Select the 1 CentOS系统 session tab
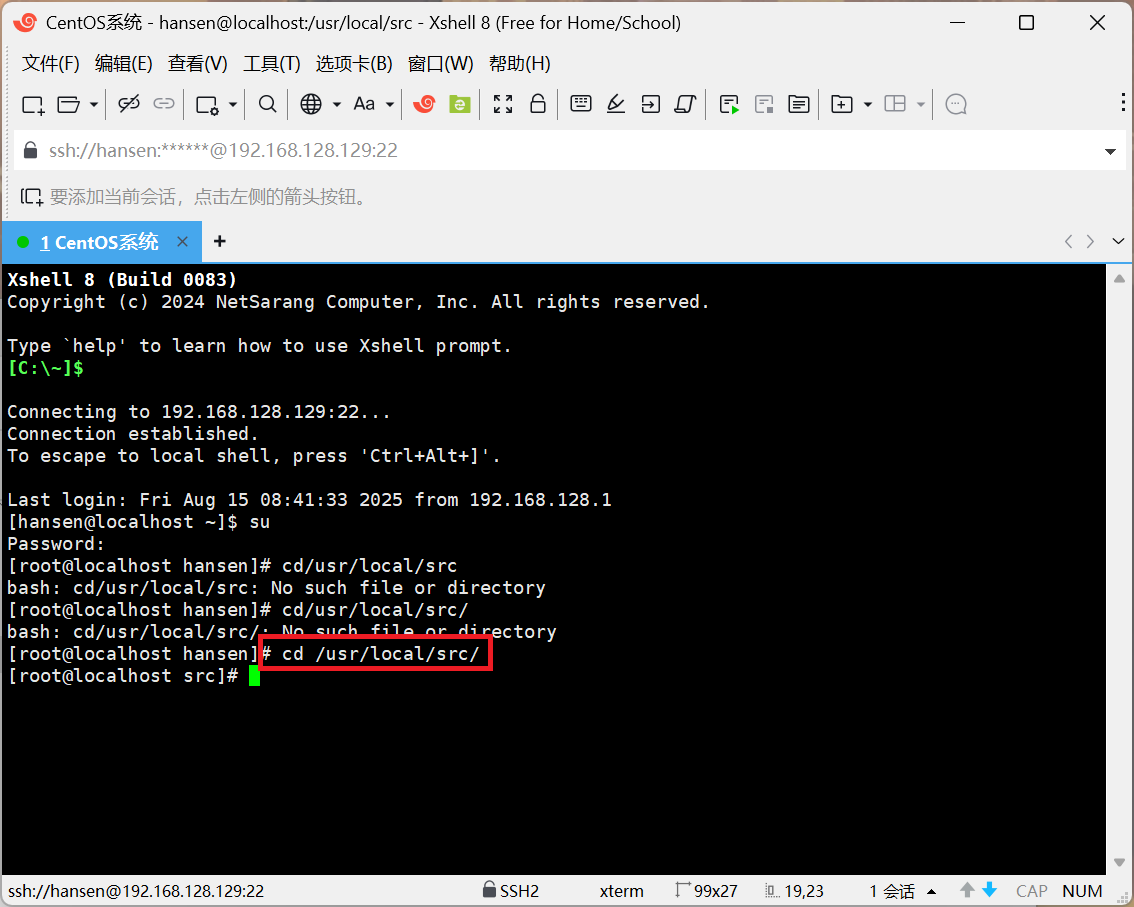Image resolution: width=1134 pixels, height=907 pixels. pos(98,242)
